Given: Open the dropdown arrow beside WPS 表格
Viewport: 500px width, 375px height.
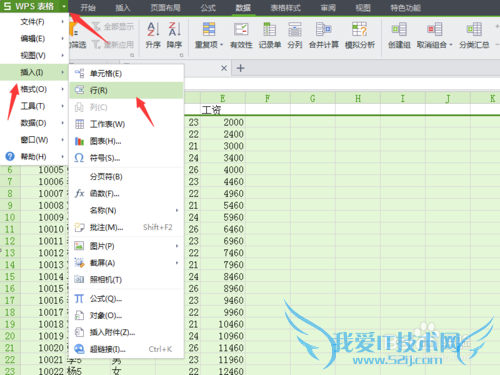Looking at the screenshot, I should 64,6.
